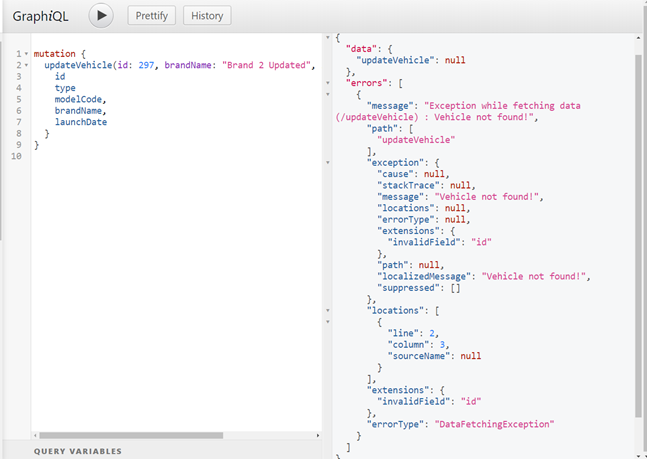Click the up arrow of the response scrollbar
The height and width of the screenshot is (459, 647).
640,37
